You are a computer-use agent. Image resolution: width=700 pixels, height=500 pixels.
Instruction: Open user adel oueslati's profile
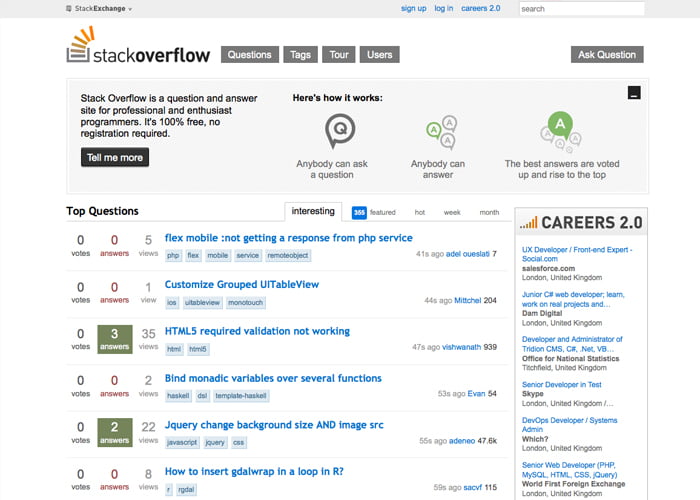(x=467, y=254)
